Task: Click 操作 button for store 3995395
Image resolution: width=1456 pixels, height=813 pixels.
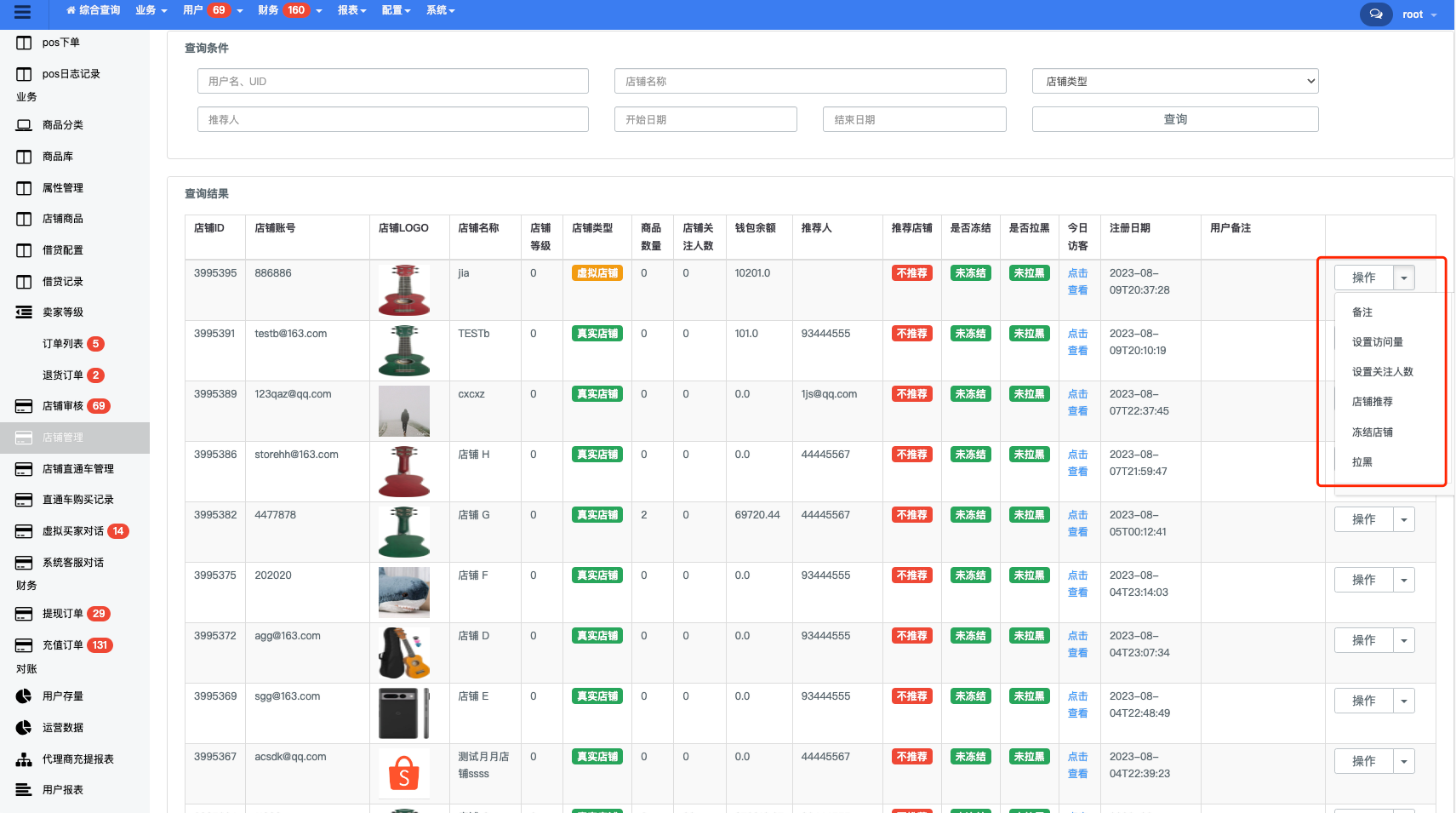Action: coord(1364,278)
